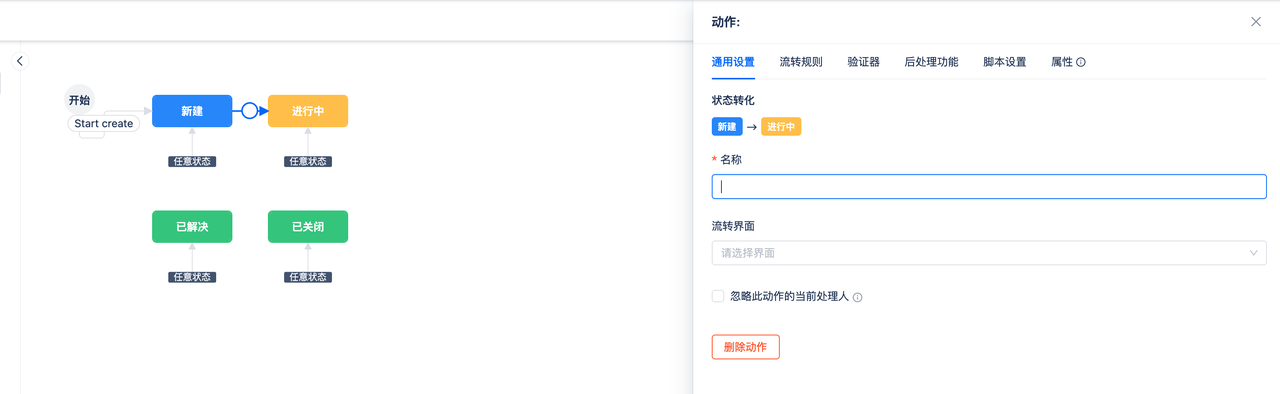1280x394 pixels.
Task: Switch to 验证器 tab
Action: pyautogui.click(x=863, y=62)
